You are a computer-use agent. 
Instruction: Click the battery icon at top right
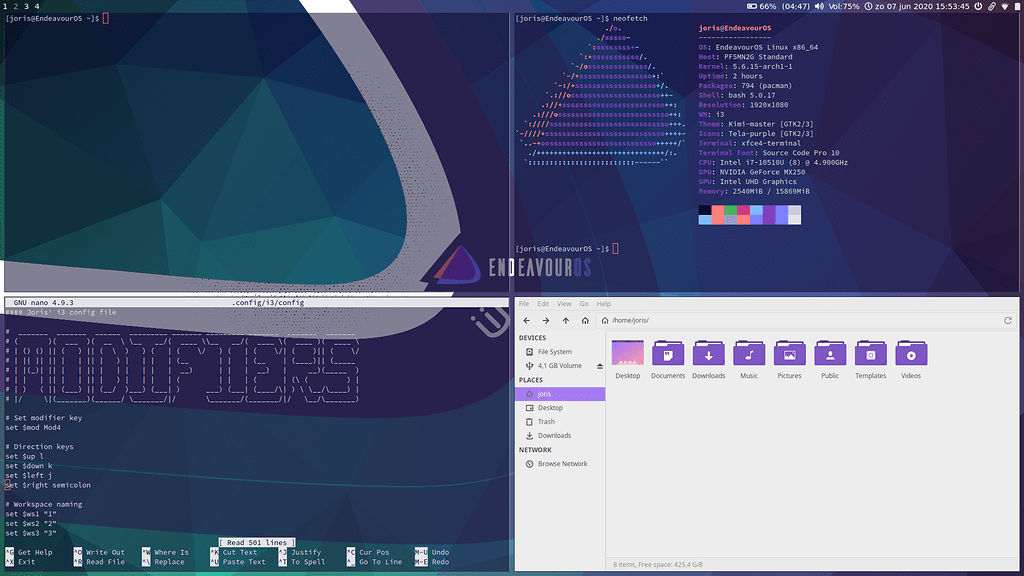[x=1018, y=6]
